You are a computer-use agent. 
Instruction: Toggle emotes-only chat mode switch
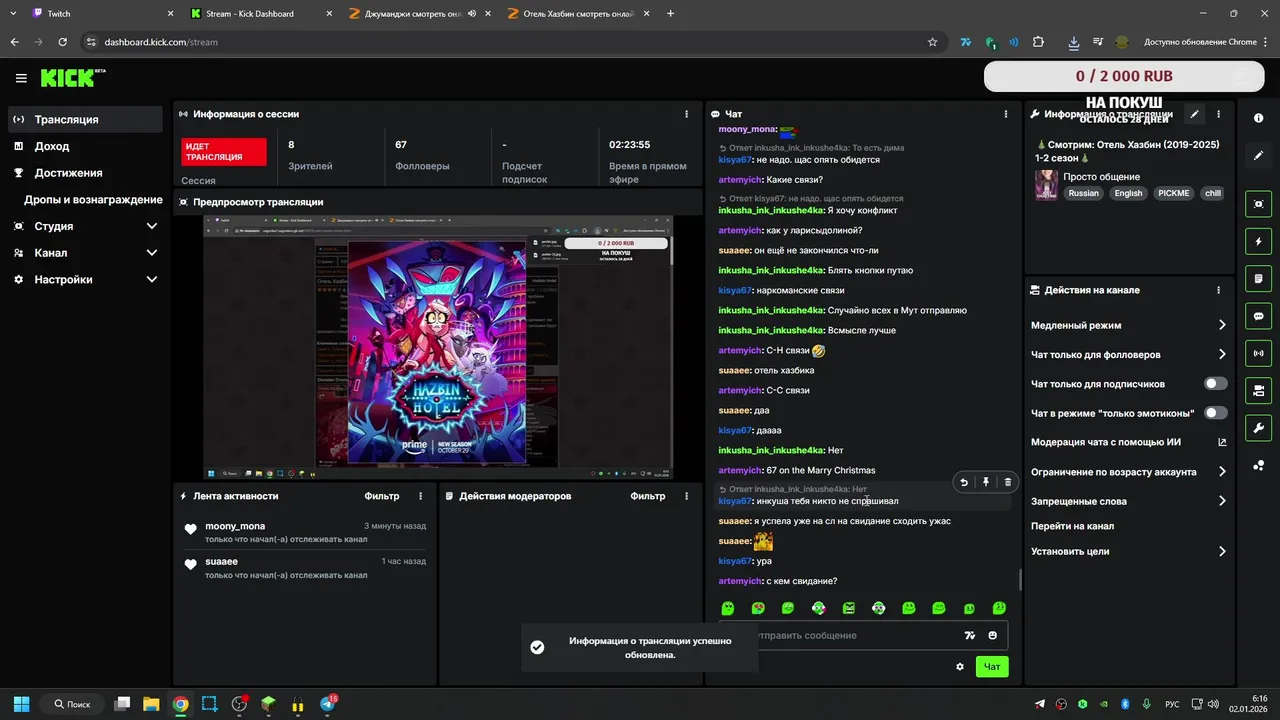click(x=1216, y=413)
